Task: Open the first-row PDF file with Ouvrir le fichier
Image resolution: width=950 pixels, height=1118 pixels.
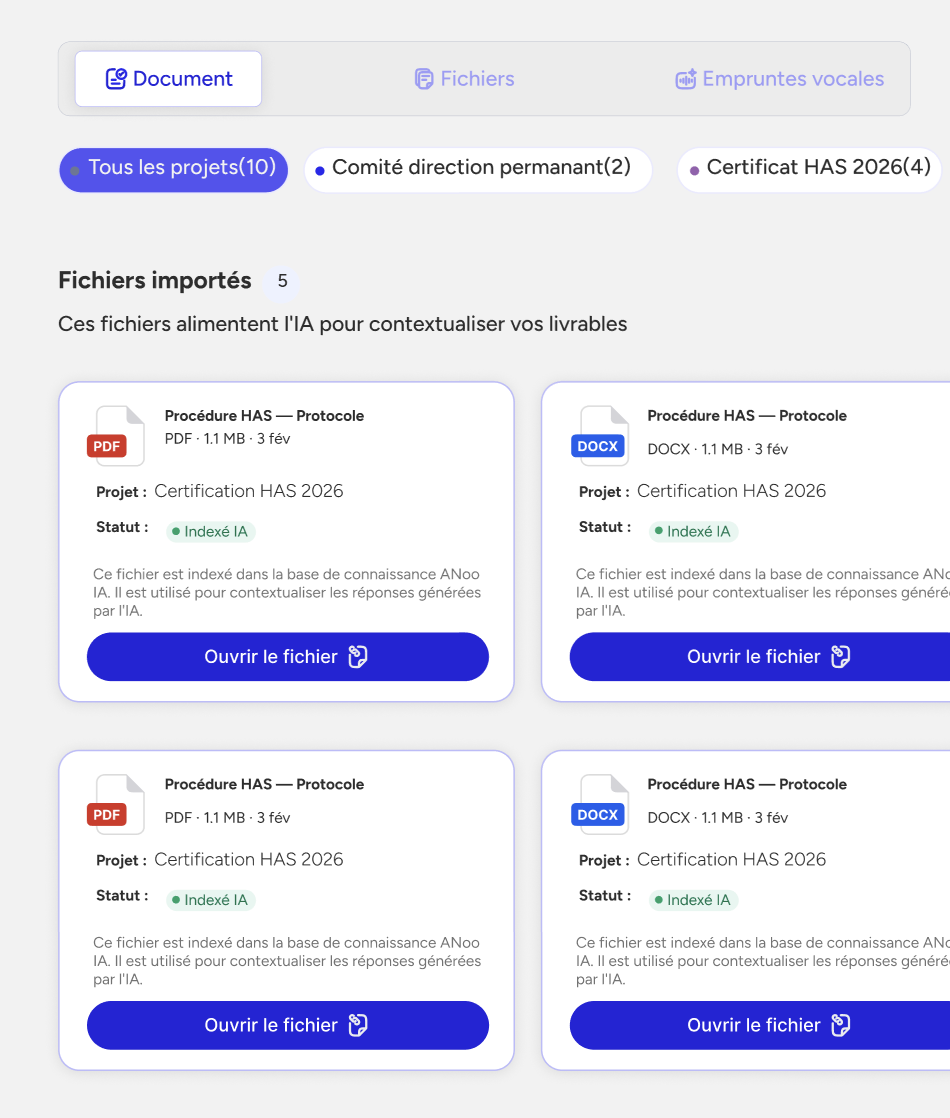Action: point(287,657)
